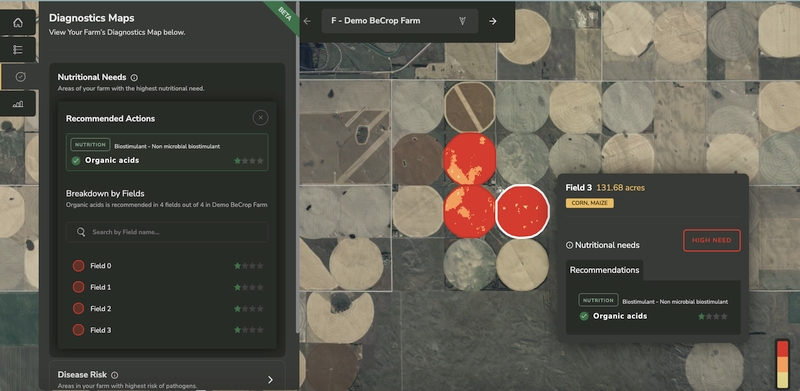Open the list view sidebar icon
Image resolution: width=800 pixels, height=391 pixels.
(x=18, y=50)
